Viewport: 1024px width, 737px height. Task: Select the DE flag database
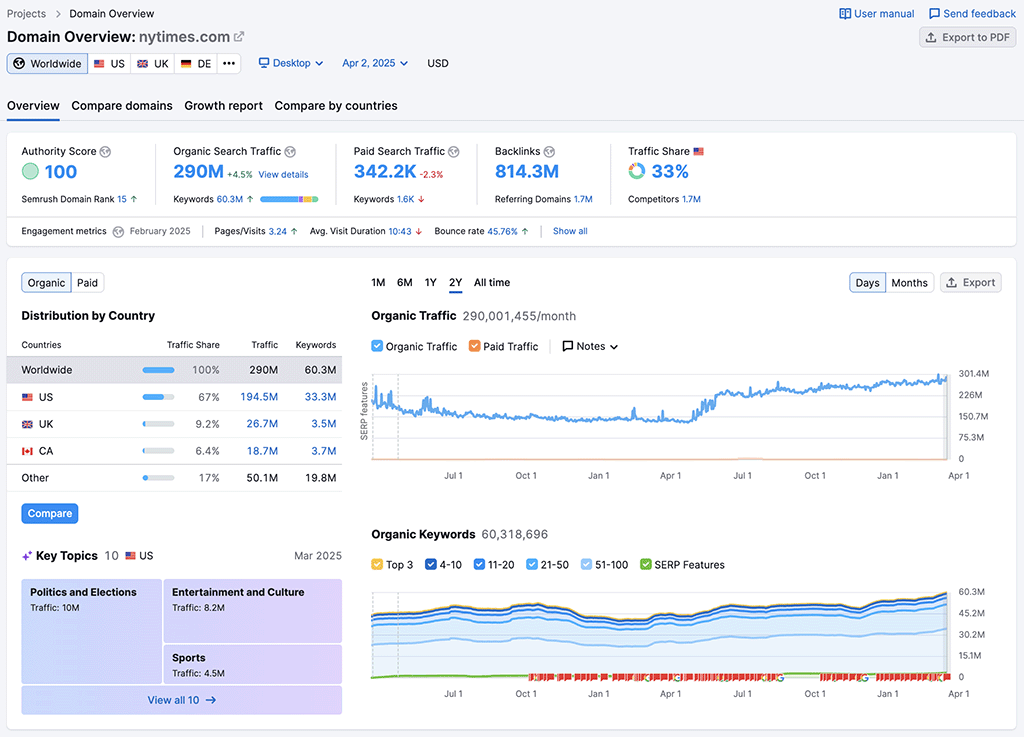click(196, 63)
